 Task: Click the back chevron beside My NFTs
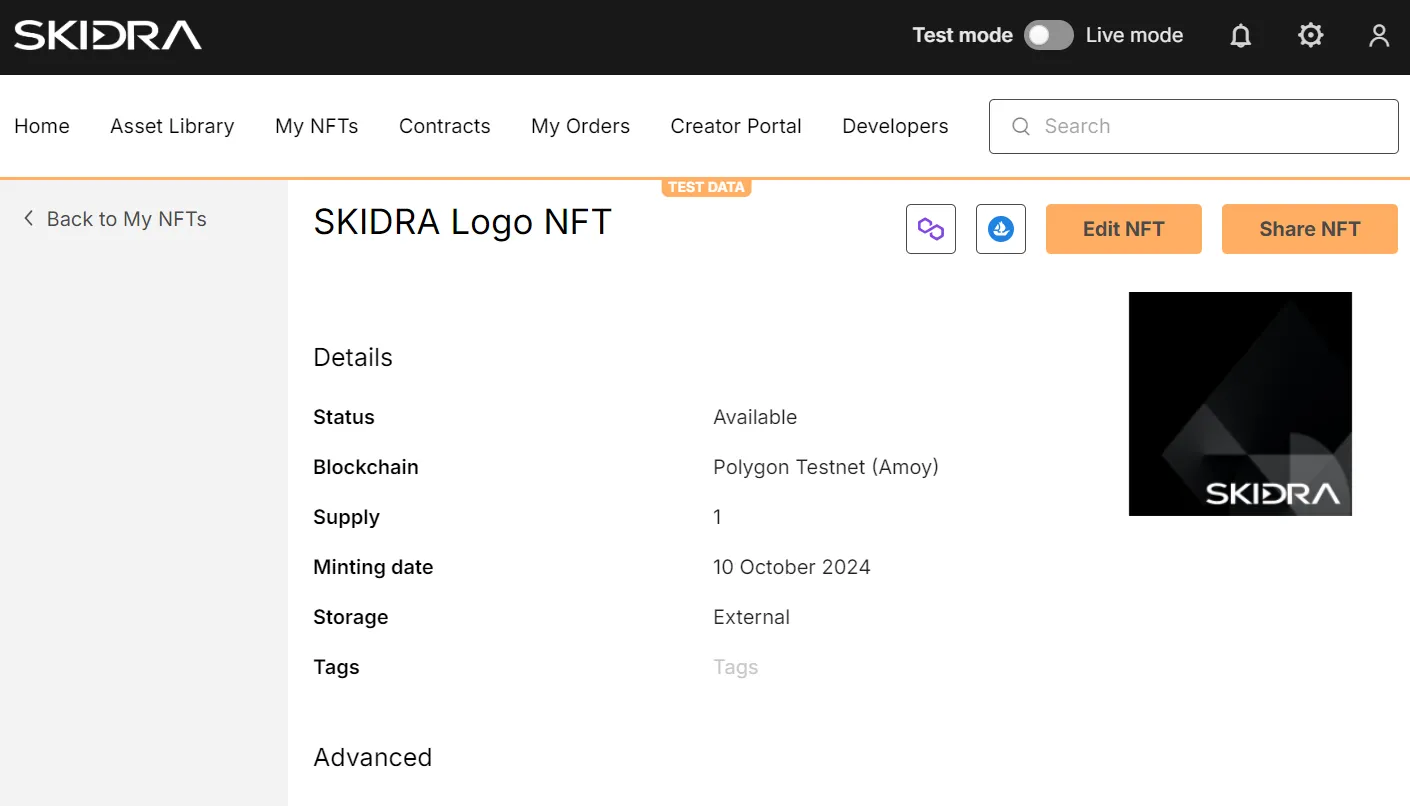click(x=28, y=218)
